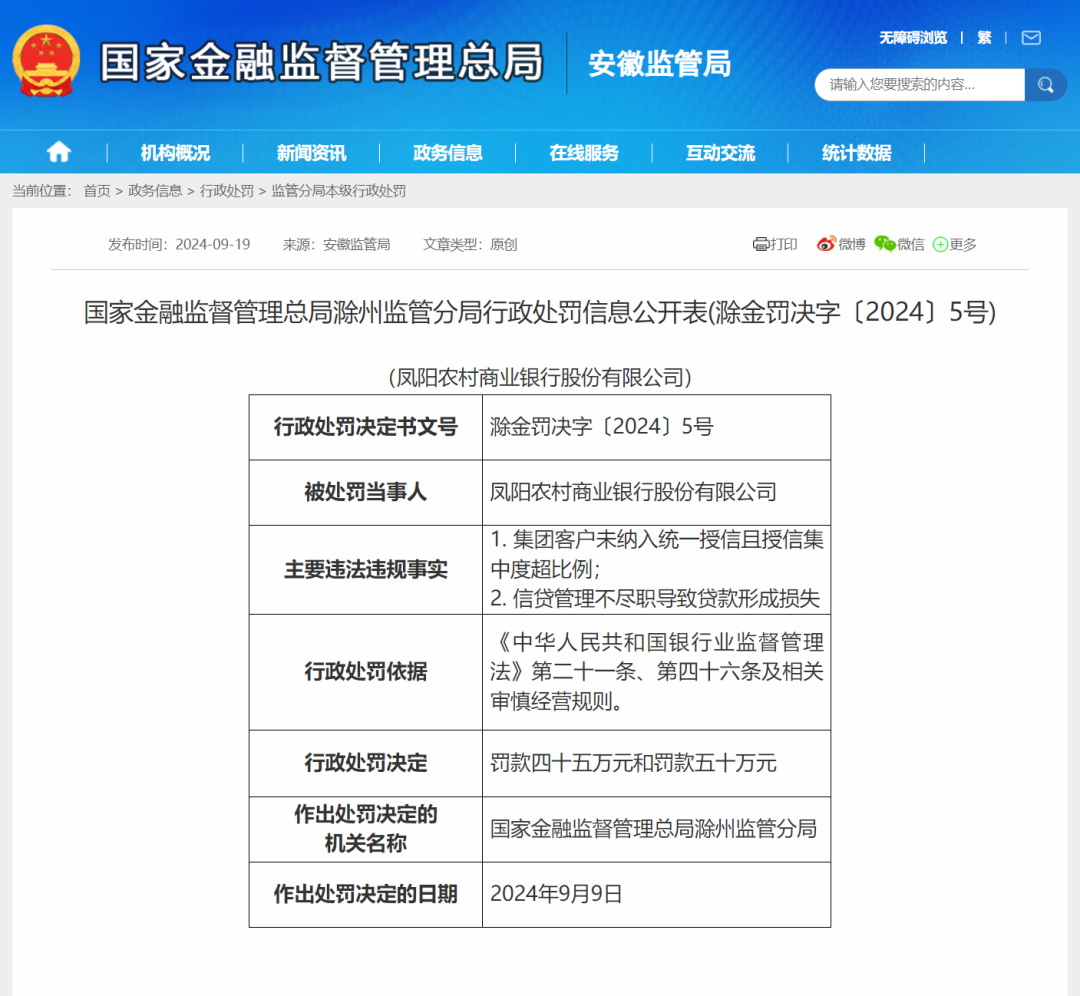This screenshot has height=996, width=1080.
Task: Share via the WeChat icon
Action: click(x=884, y=244)
